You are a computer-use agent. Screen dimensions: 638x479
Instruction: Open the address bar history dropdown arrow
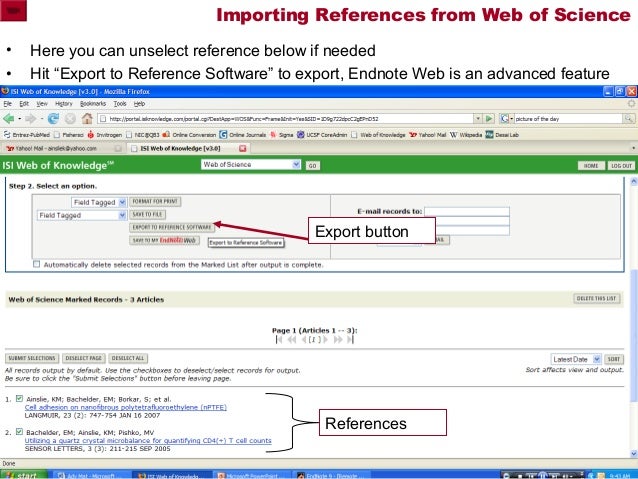478,118
